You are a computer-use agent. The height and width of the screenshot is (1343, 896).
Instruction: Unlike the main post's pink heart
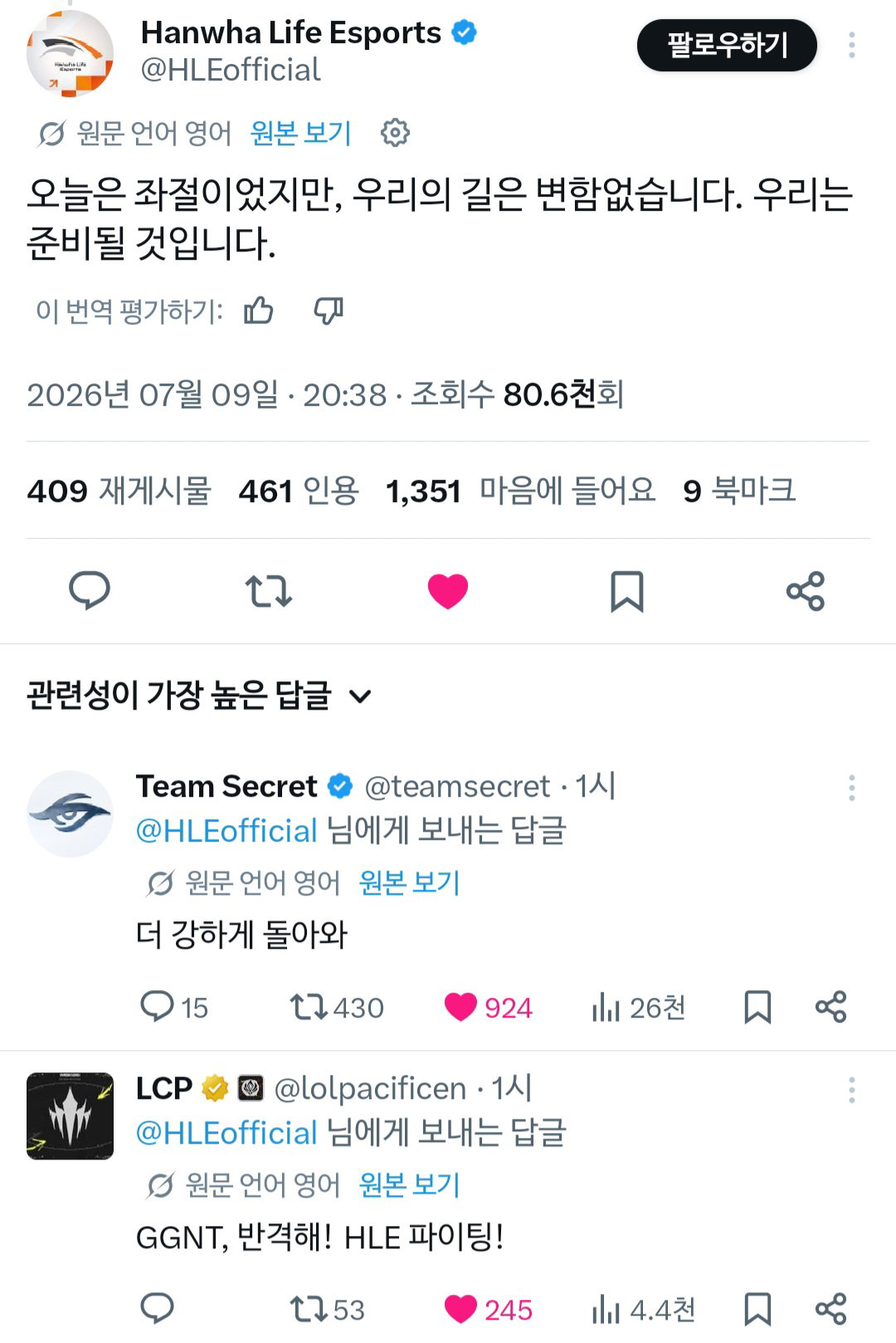[x=448, y=591]
